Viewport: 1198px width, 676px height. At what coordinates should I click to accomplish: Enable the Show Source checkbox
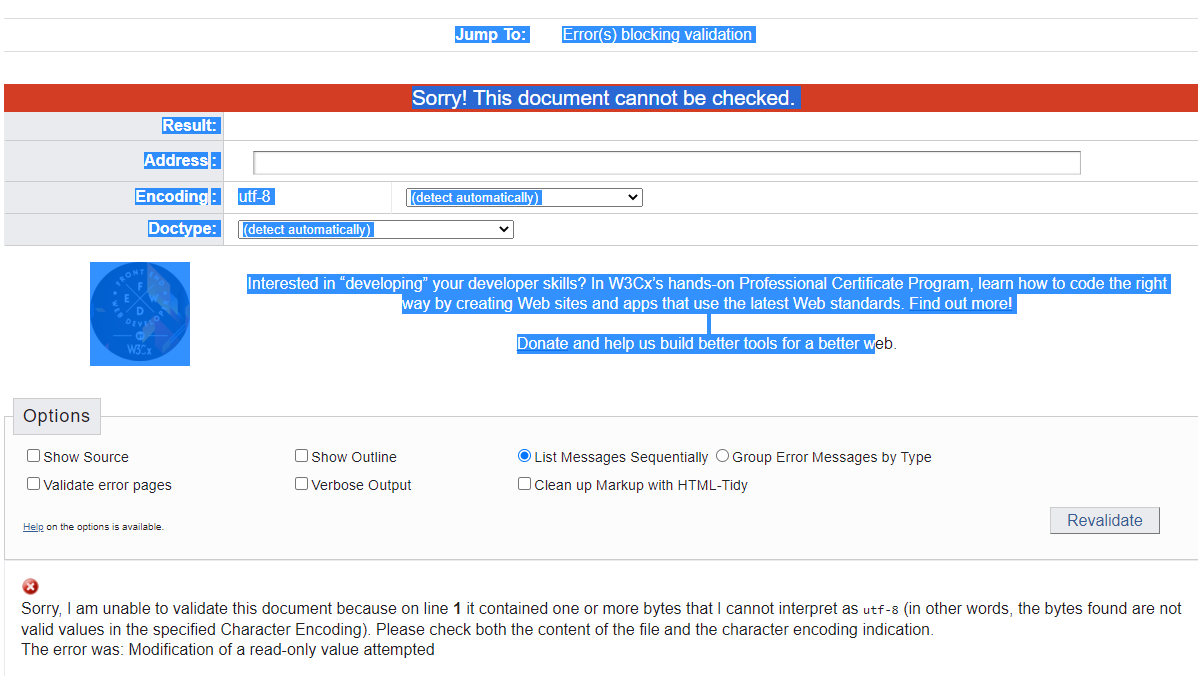(34, 456)
